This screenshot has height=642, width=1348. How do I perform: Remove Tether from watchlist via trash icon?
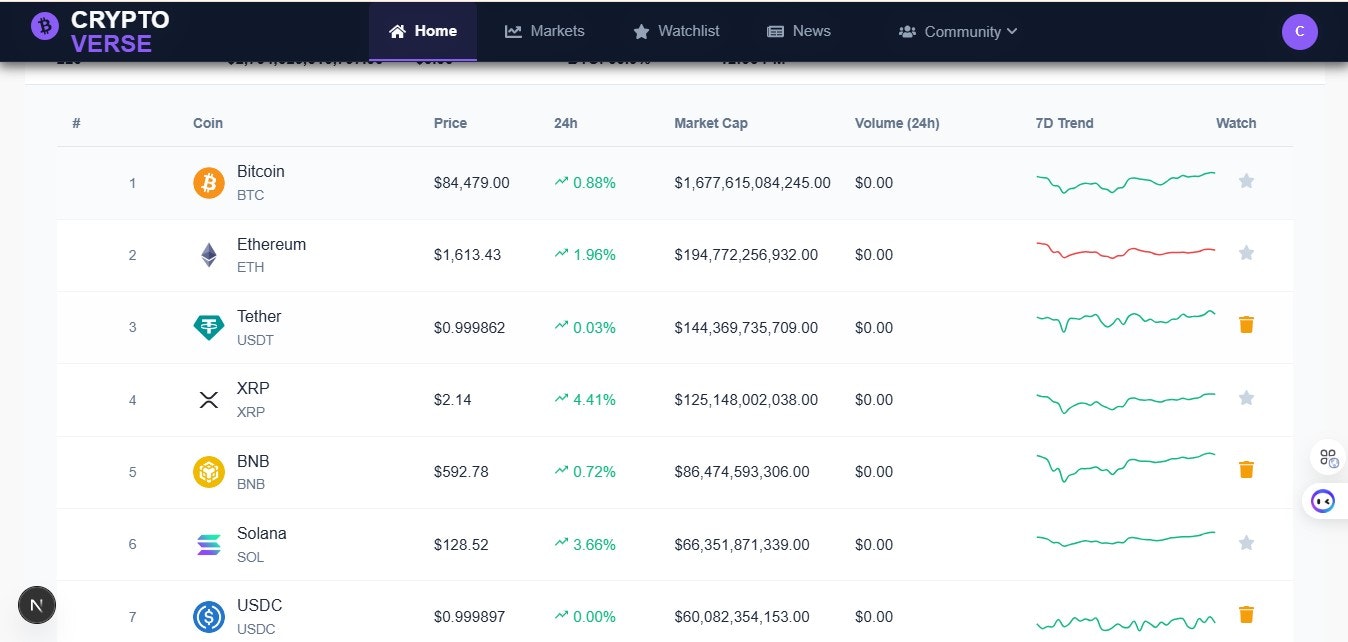point(1246,324)
